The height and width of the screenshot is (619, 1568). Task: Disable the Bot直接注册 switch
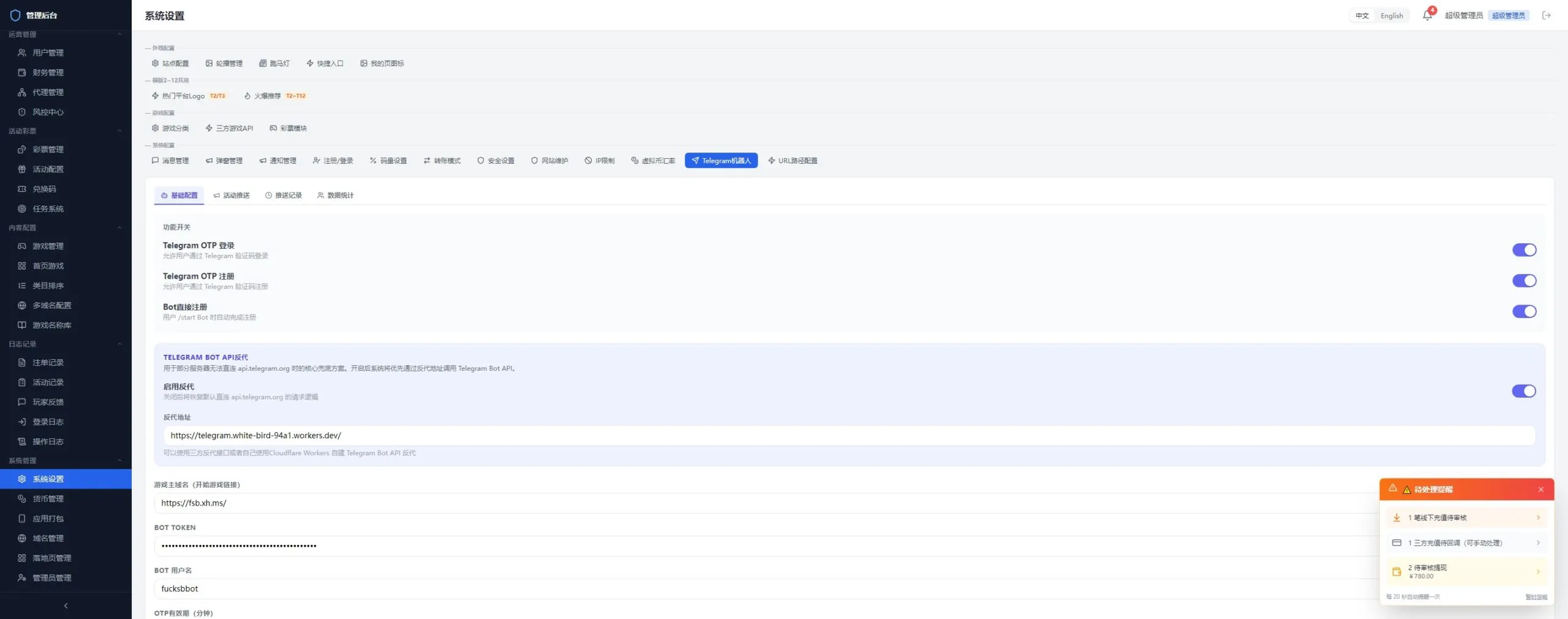(1524, 311)
